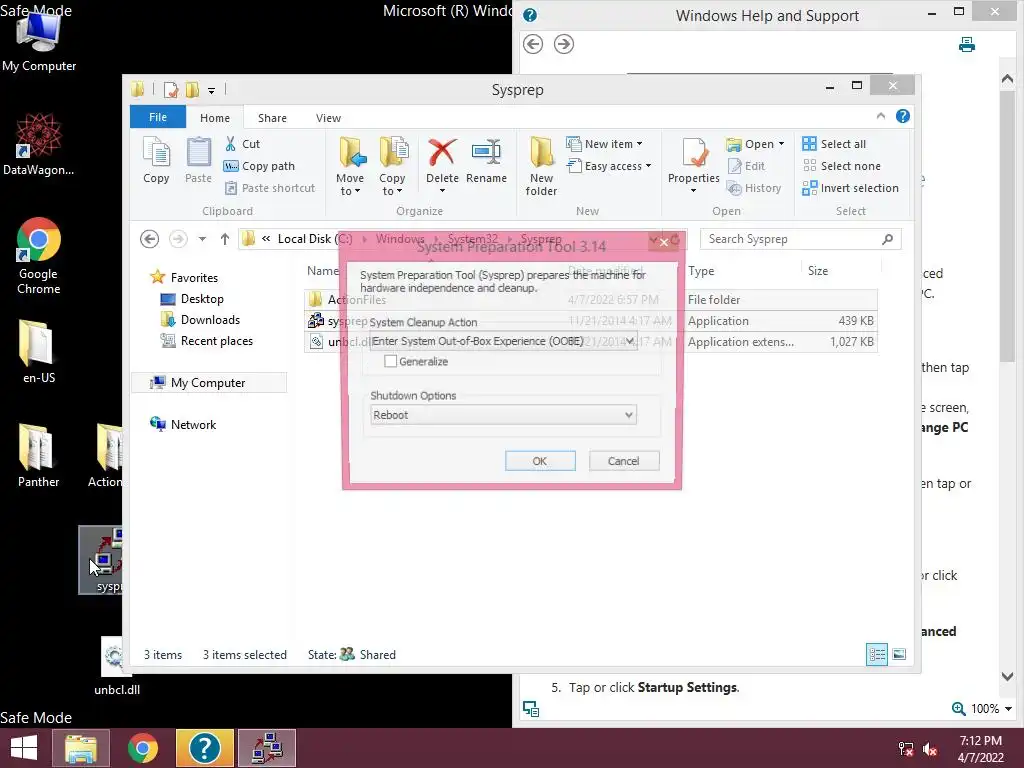
Task: Click Paste shortcut in the ribbon
Action: (270, 188)
